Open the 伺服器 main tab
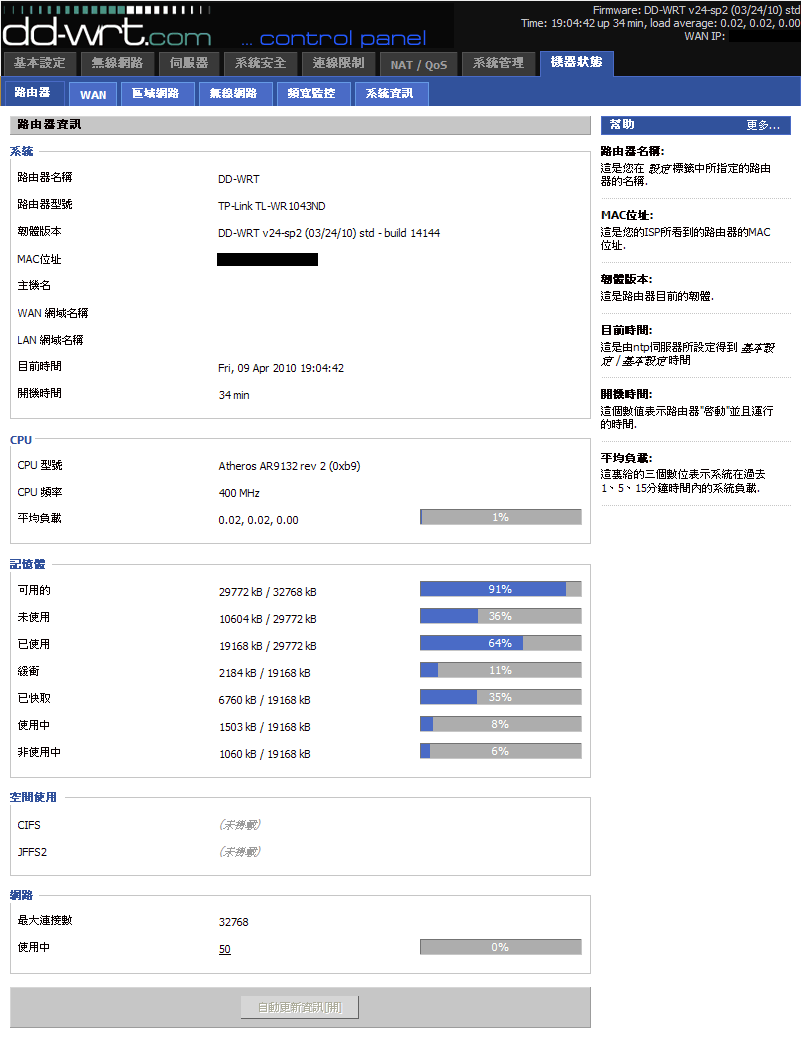Screen dimensions: 801x1037 (189, 63)
